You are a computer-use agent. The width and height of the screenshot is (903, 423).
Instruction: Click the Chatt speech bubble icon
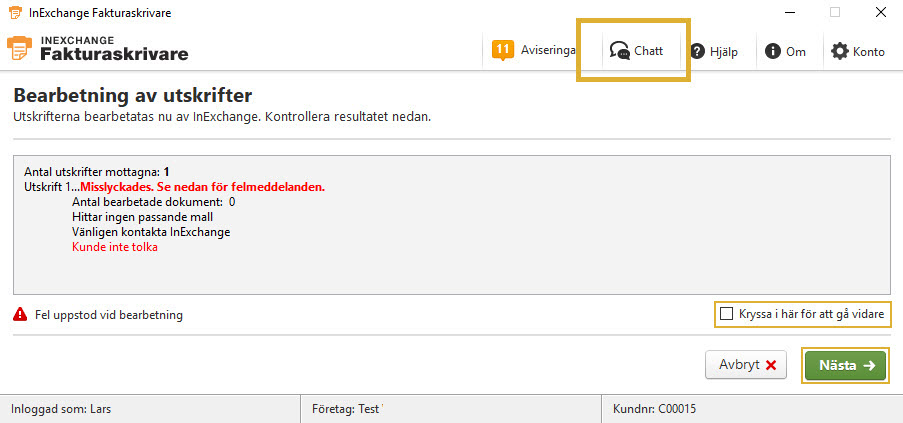coord(620,51)
